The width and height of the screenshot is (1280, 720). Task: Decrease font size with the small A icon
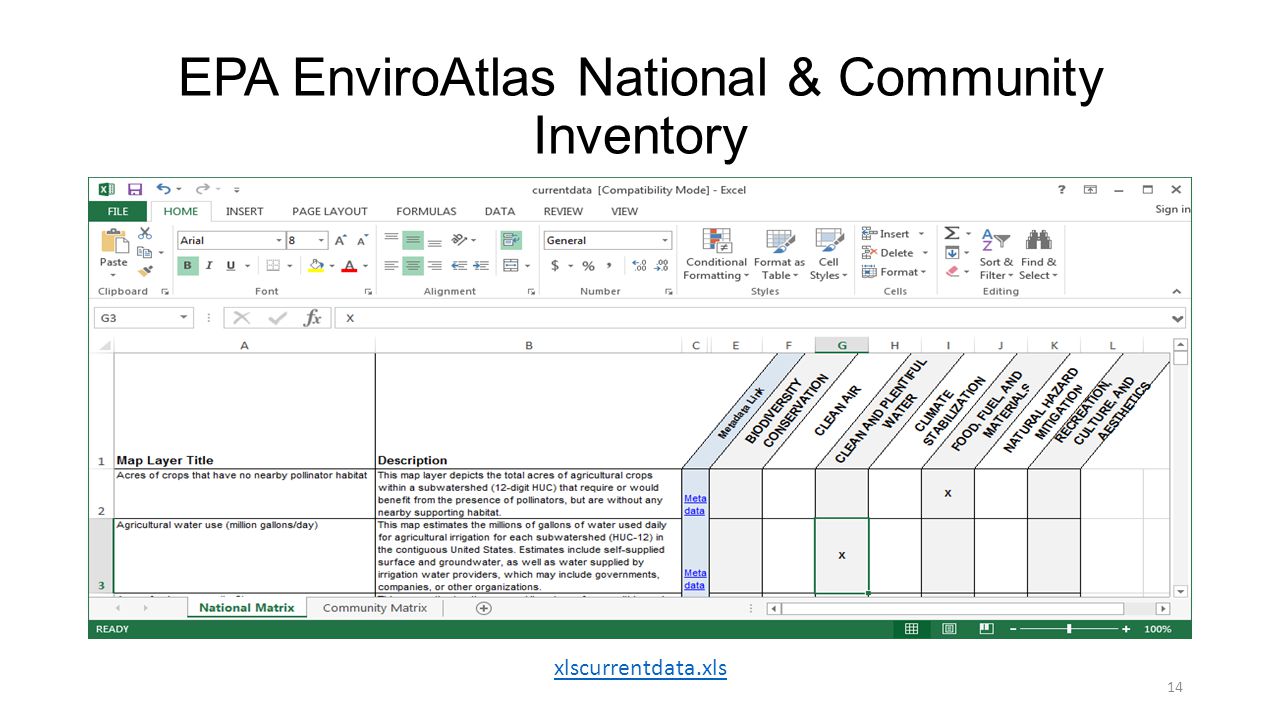point(361,240)
